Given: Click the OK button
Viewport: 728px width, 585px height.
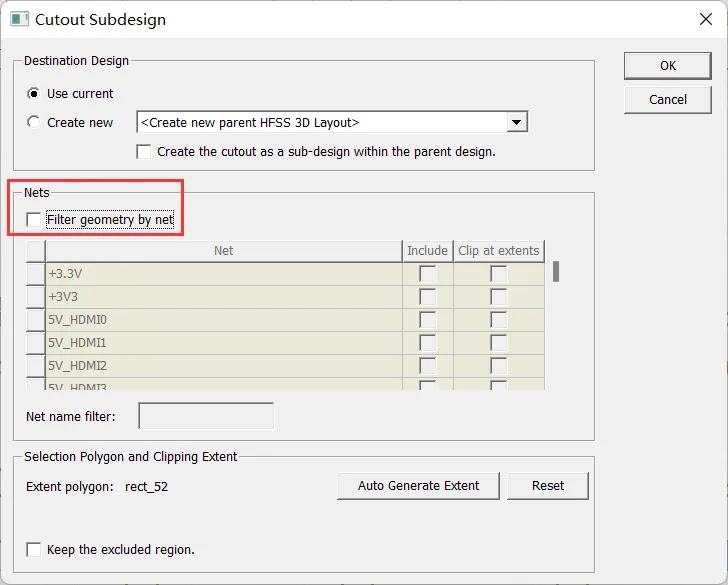Looking at the screenshot, I should (x=668, y=65).
